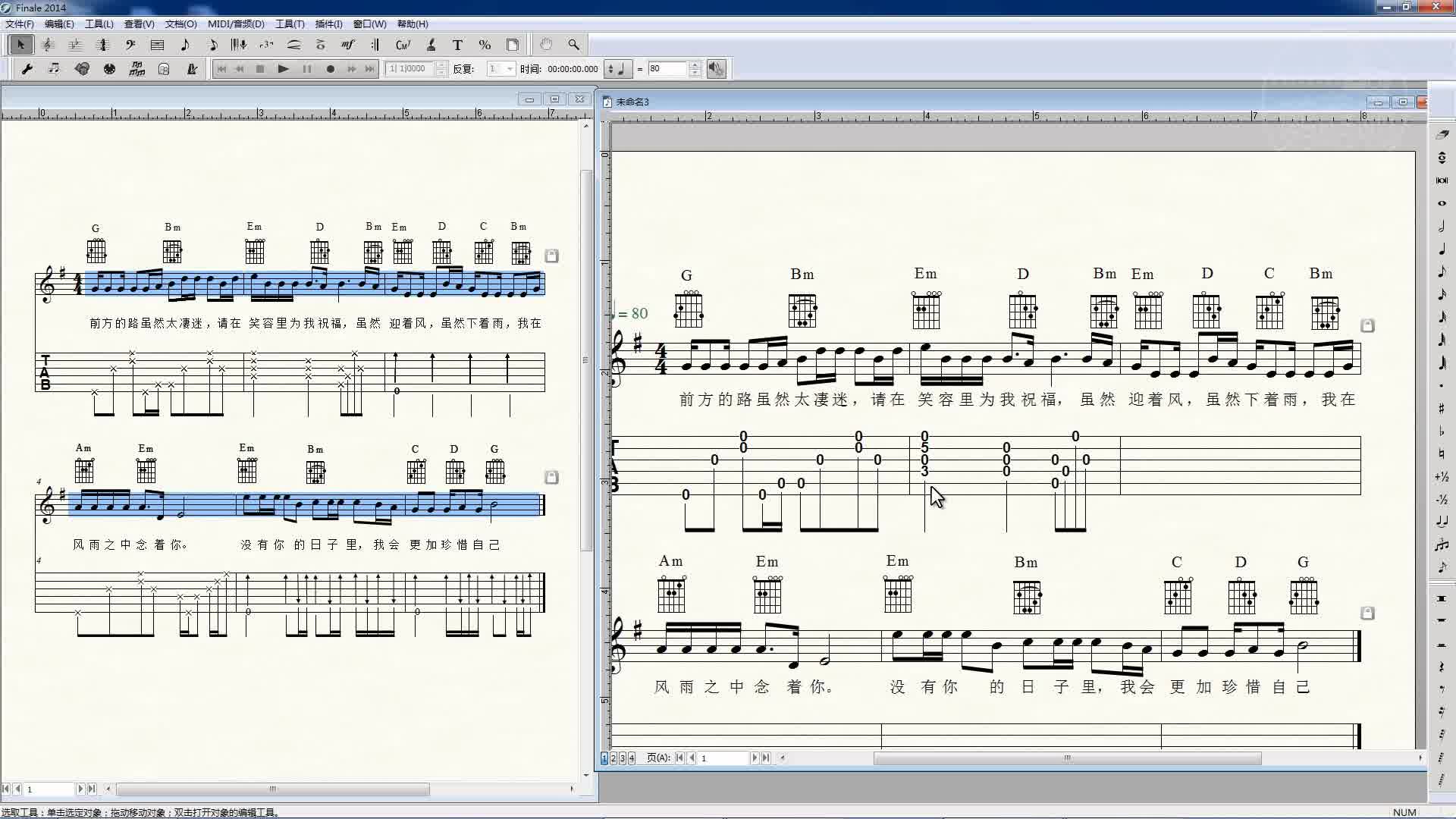Open the 文档(O) menu

(x=180, y=24)
